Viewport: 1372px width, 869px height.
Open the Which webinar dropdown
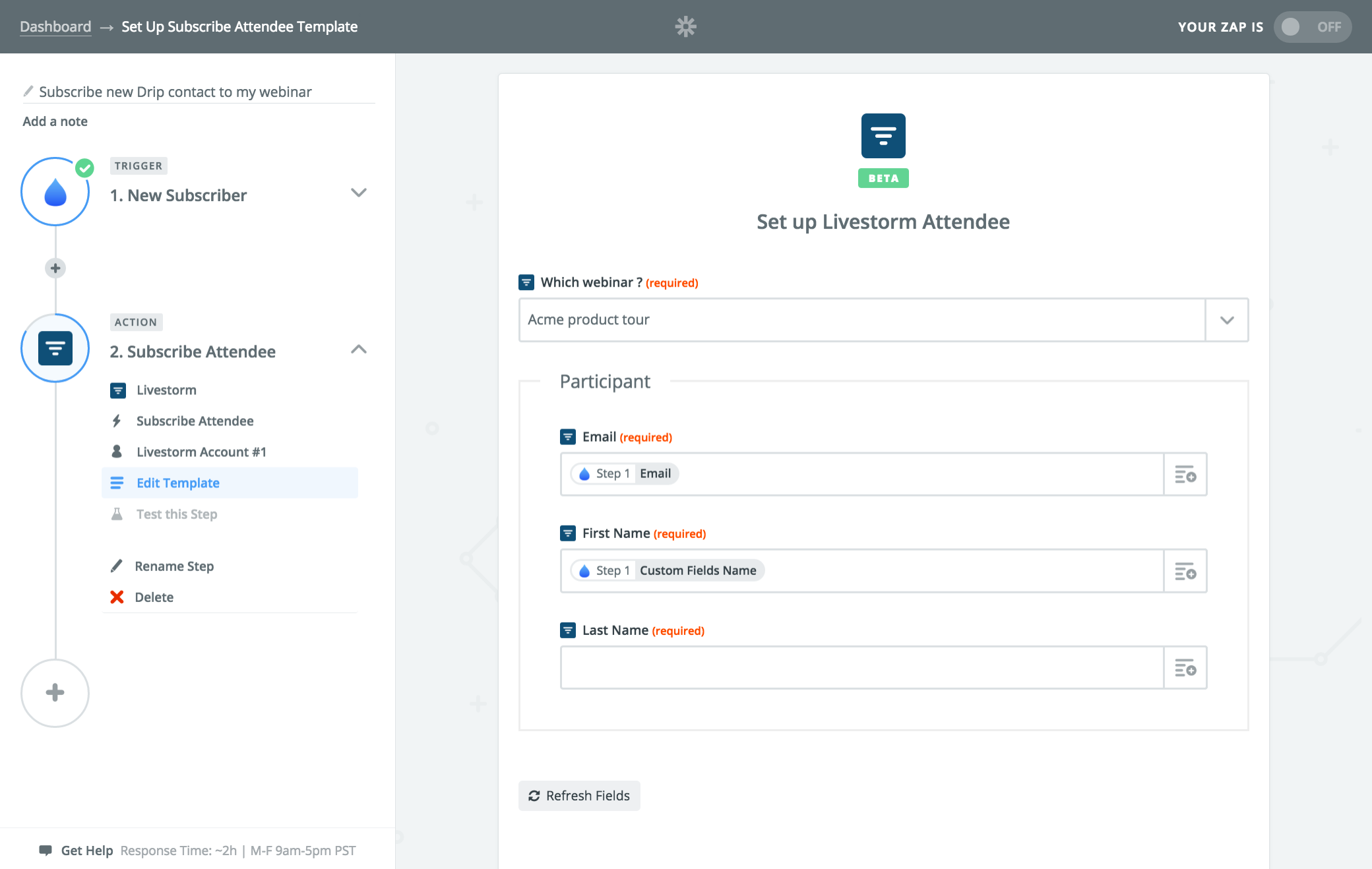pos(1227,320)
